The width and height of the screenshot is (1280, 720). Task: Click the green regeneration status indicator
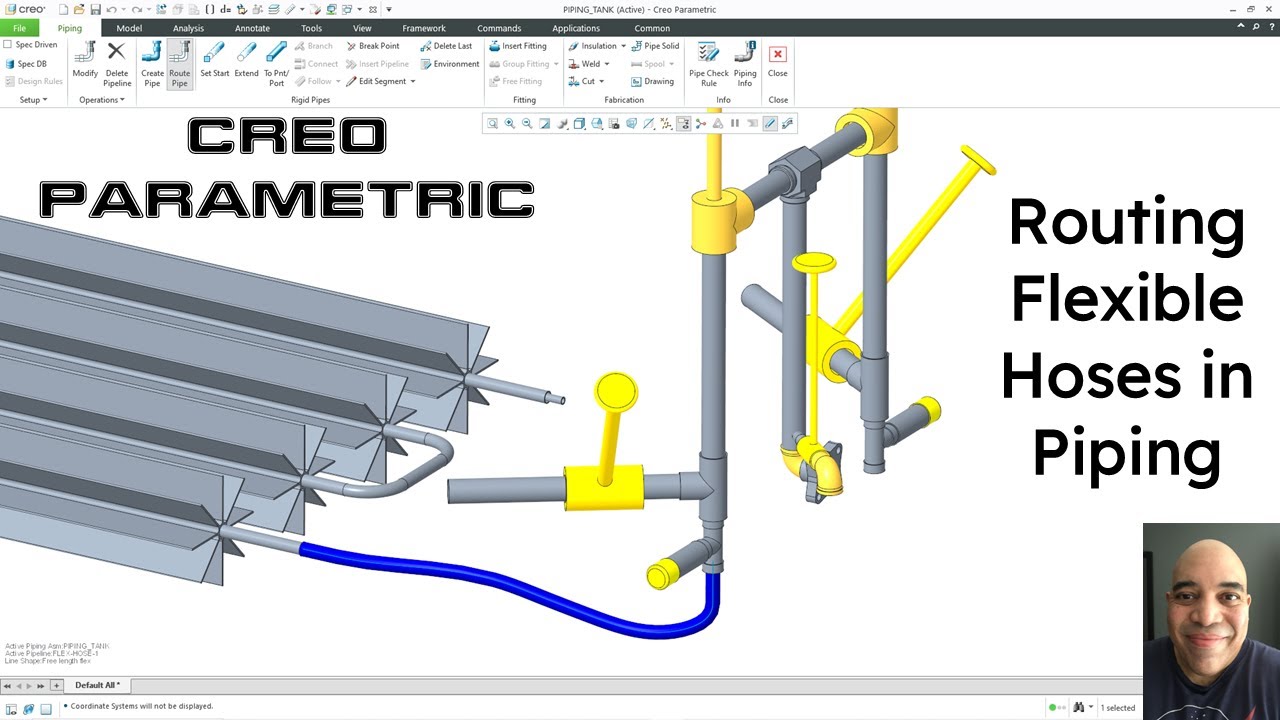click(x=1052, y=708)
